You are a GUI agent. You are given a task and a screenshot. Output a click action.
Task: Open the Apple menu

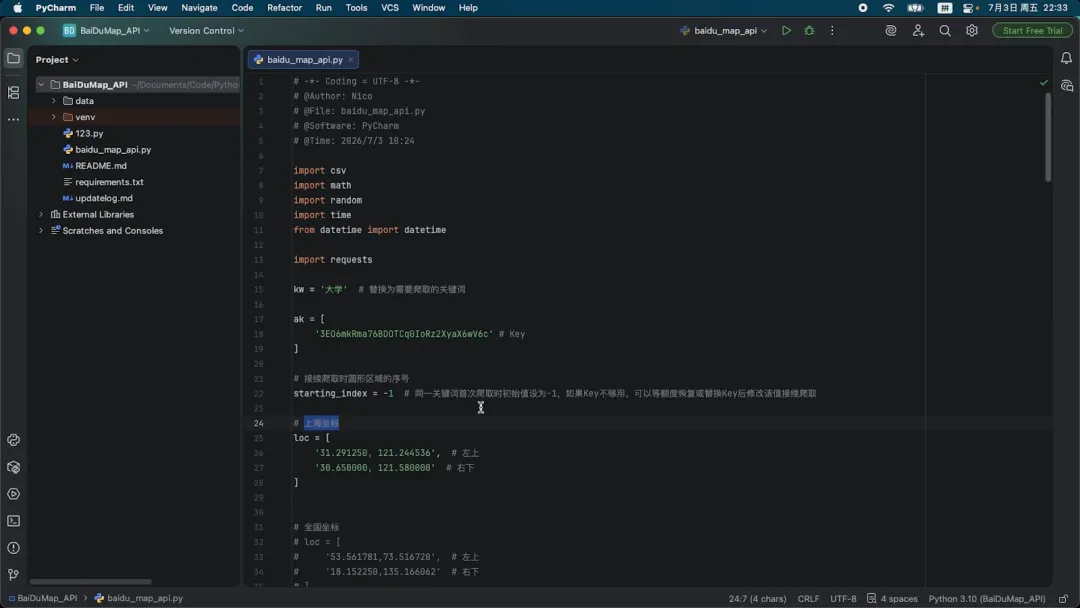point(17,8)
